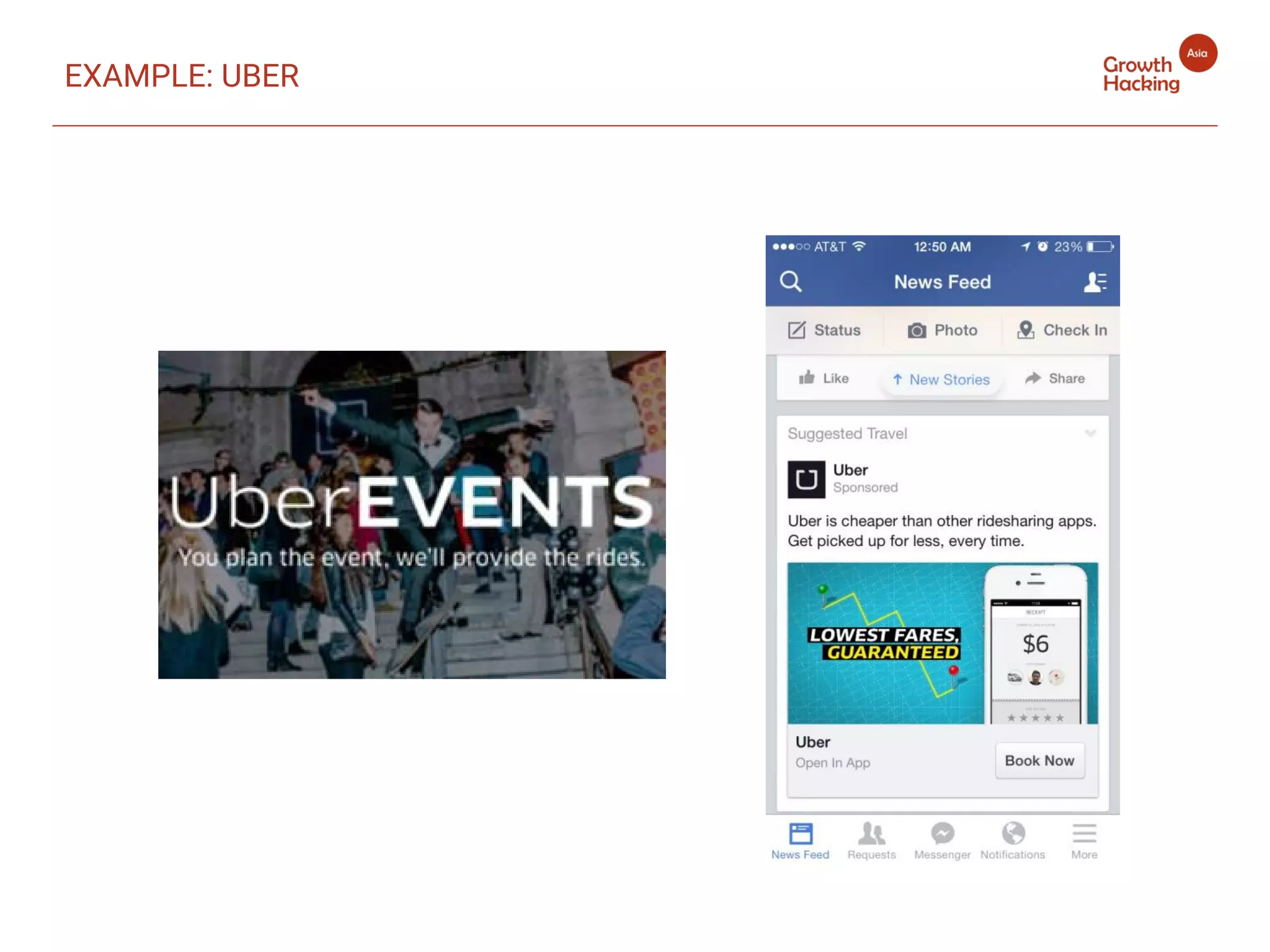Open the Messenger tab

click(942, 841)
